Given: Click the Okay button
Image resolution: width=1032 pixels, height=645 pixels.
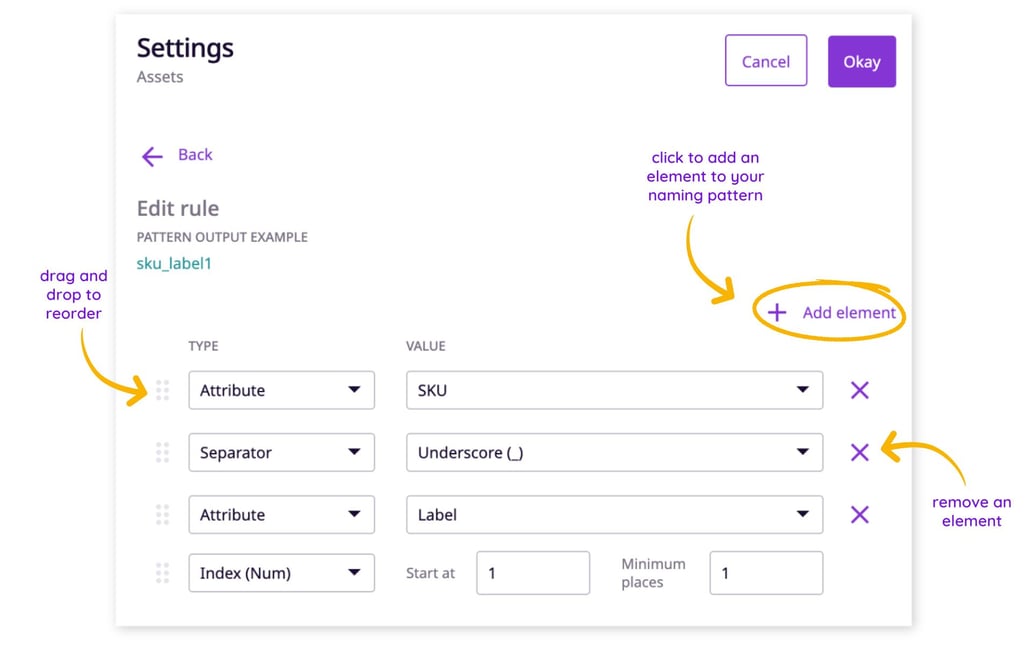Looking at the screenshot, I should [x=861, y=61].
